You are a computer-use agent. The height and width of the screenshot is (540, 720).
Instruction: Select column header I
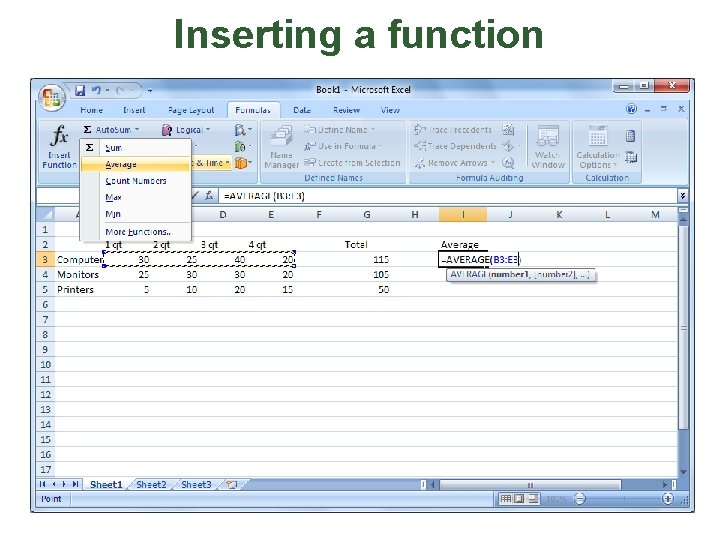[x=463, y=214]
